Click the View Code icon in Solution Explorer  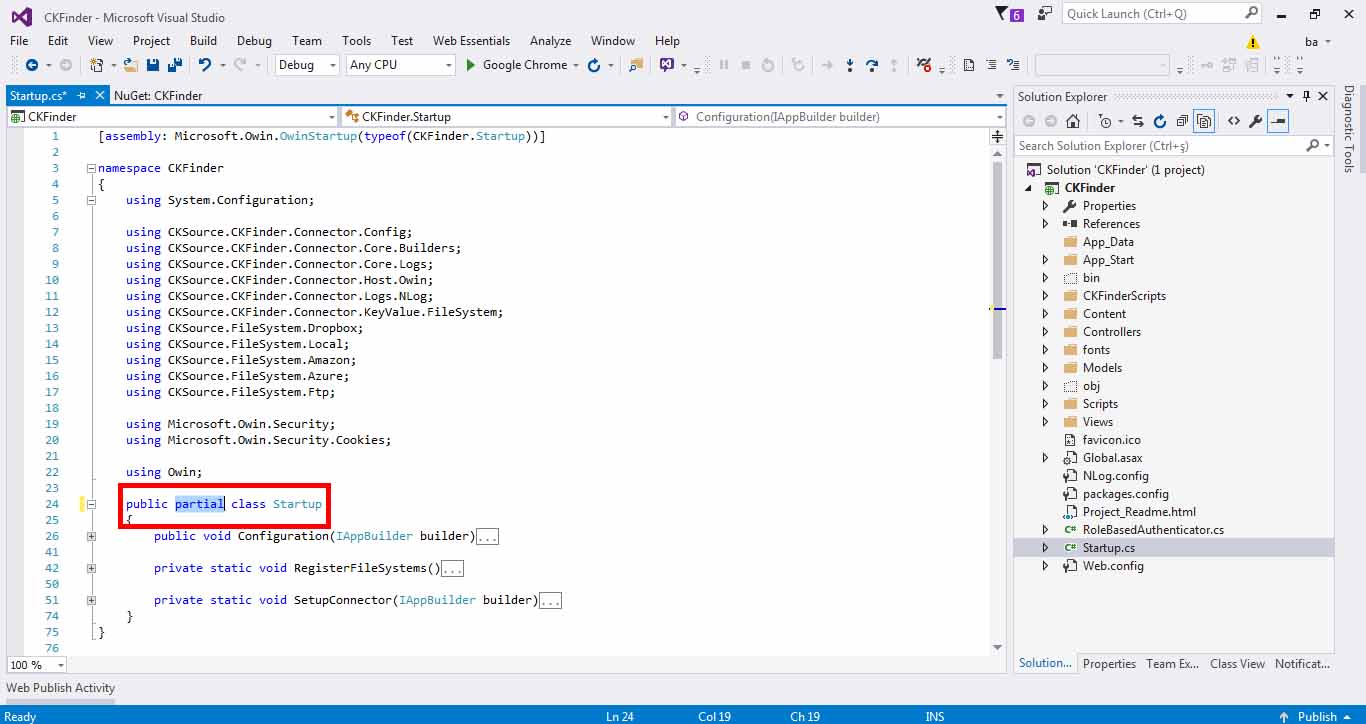1233,121
